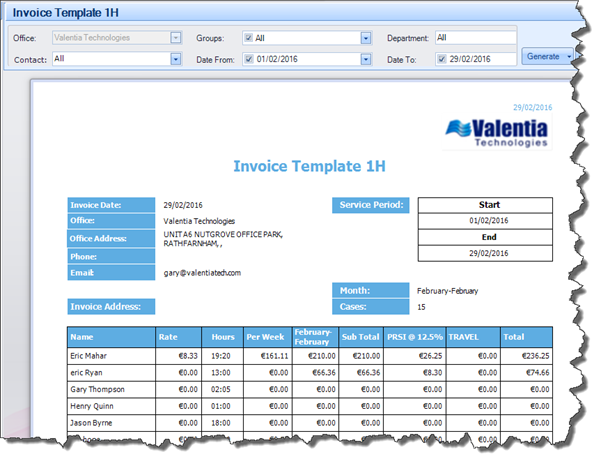Click Eric Mahar's rate €8.33
This screenshot has height=464, width=601.
tap(188, 356)
